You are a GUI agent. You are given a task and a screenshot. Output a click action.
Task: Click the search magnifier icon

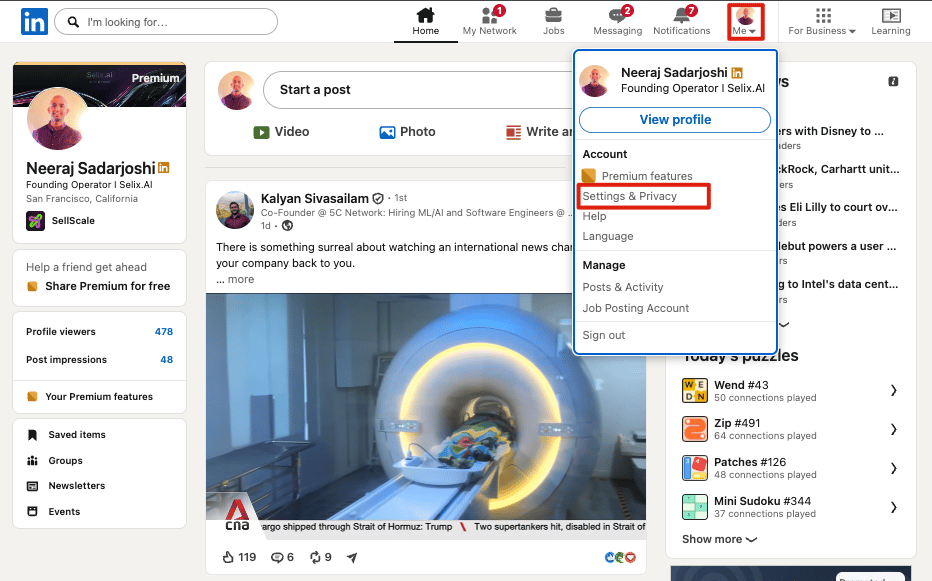pyautogui.click(x=73, y=22)
